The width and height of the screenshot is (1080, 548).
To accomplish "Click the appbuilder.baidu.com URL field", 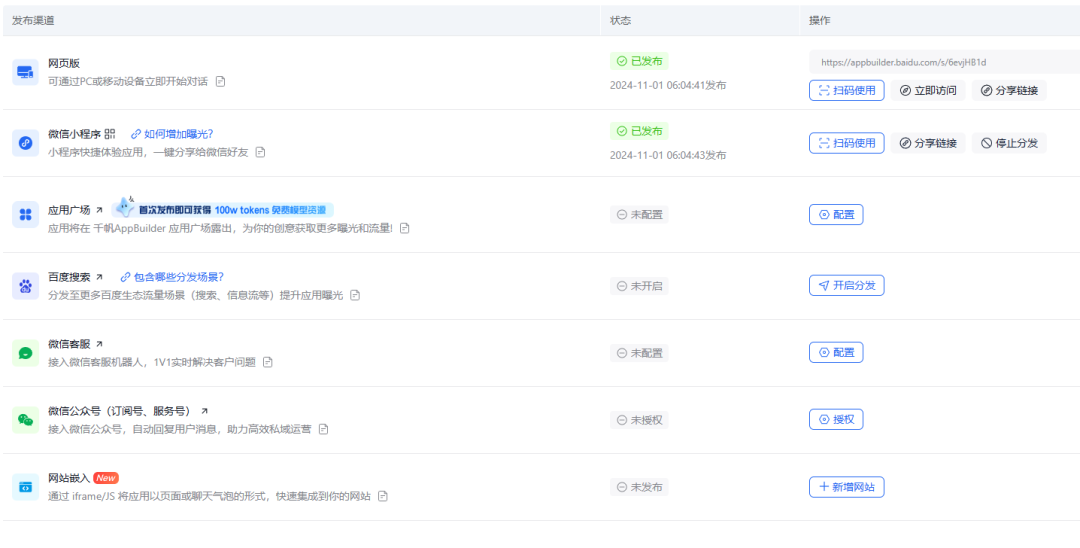I will [944, 62].
